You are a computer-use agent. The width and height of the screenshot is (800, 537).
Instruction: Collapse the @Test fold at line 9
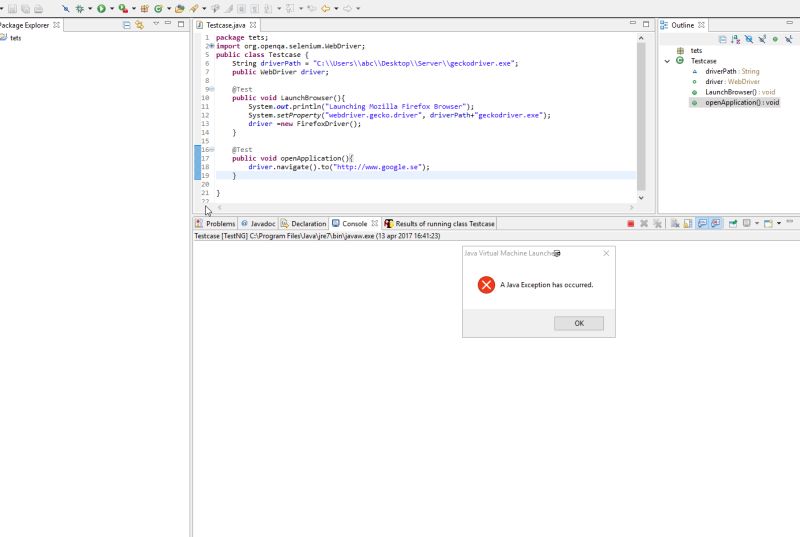click(212, 89)
